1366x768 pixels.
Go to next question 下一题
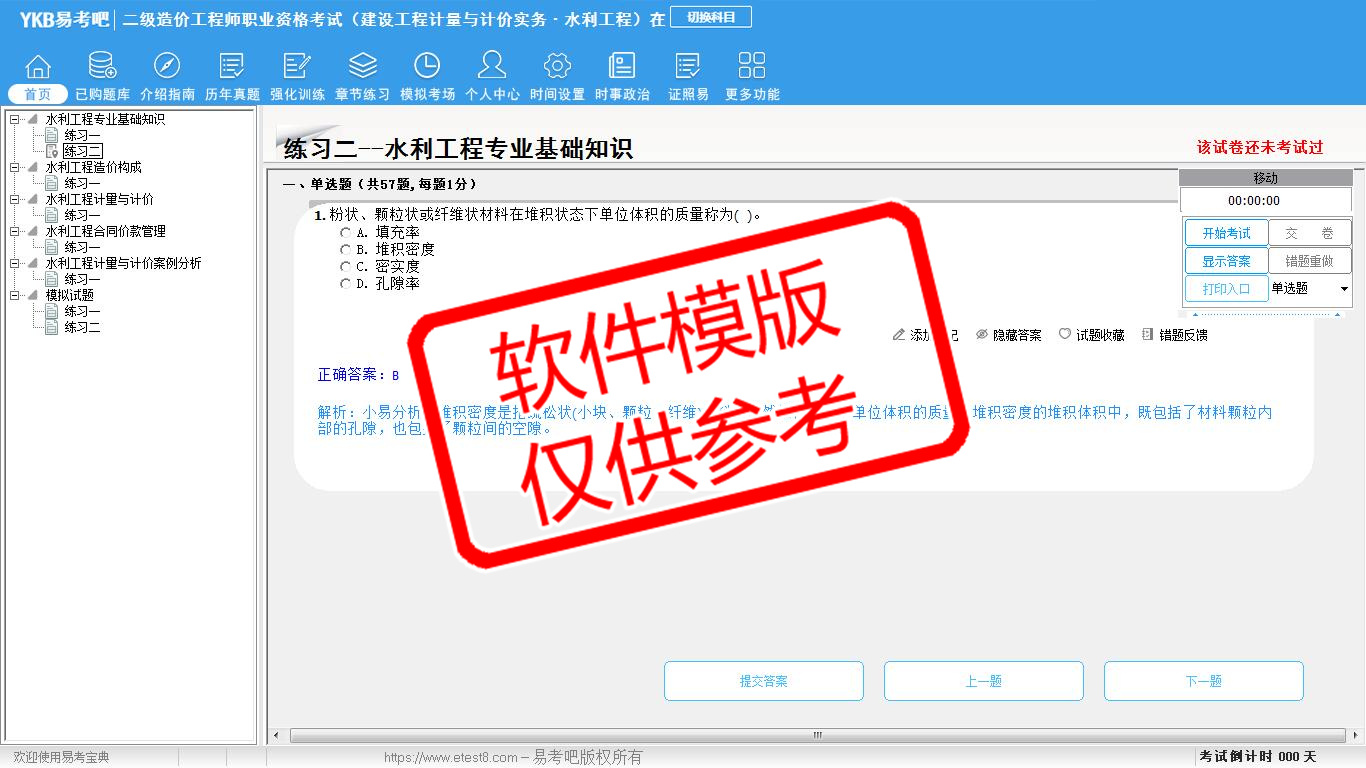1204,681
